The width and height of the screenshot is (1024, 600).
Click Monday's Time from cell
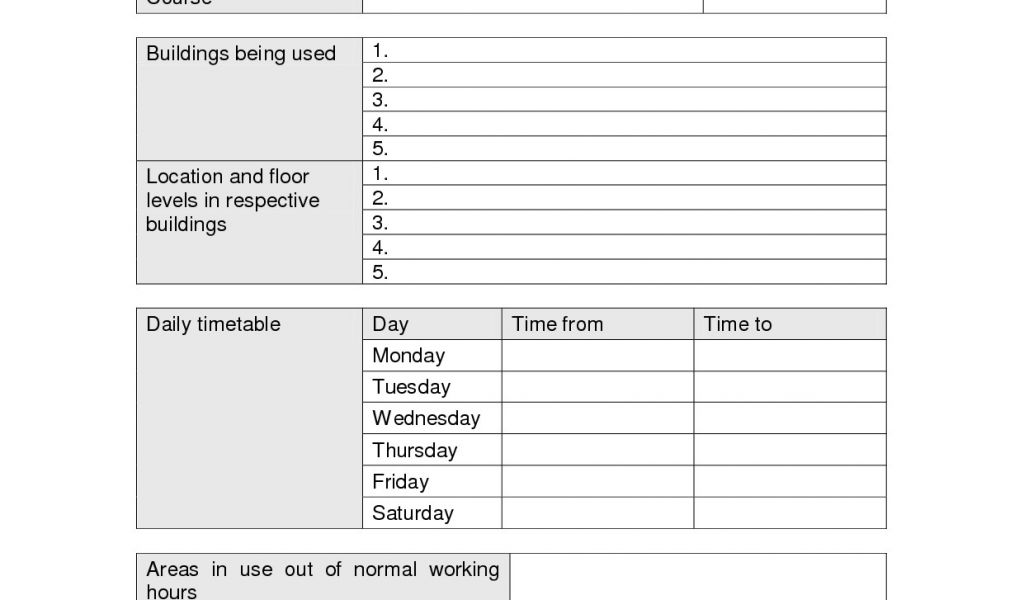[597, 356]
